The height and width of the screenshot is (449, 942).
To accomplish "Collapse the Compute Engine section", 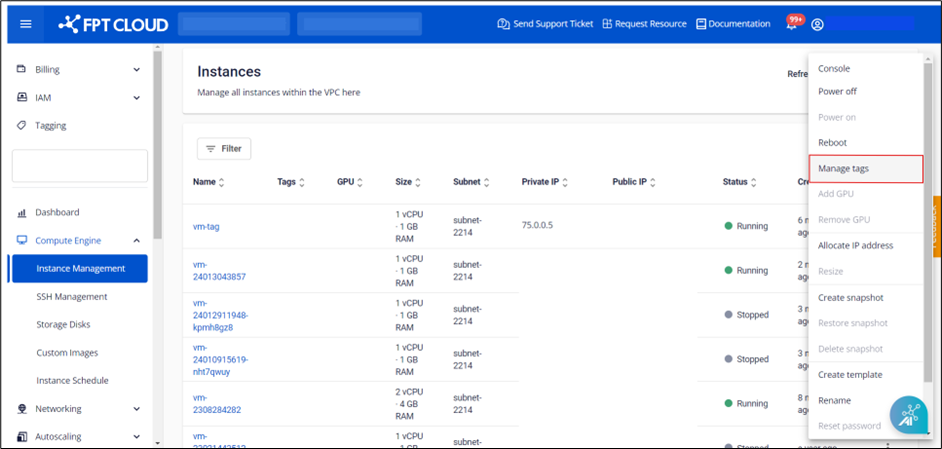I will (x=136, y=241).
